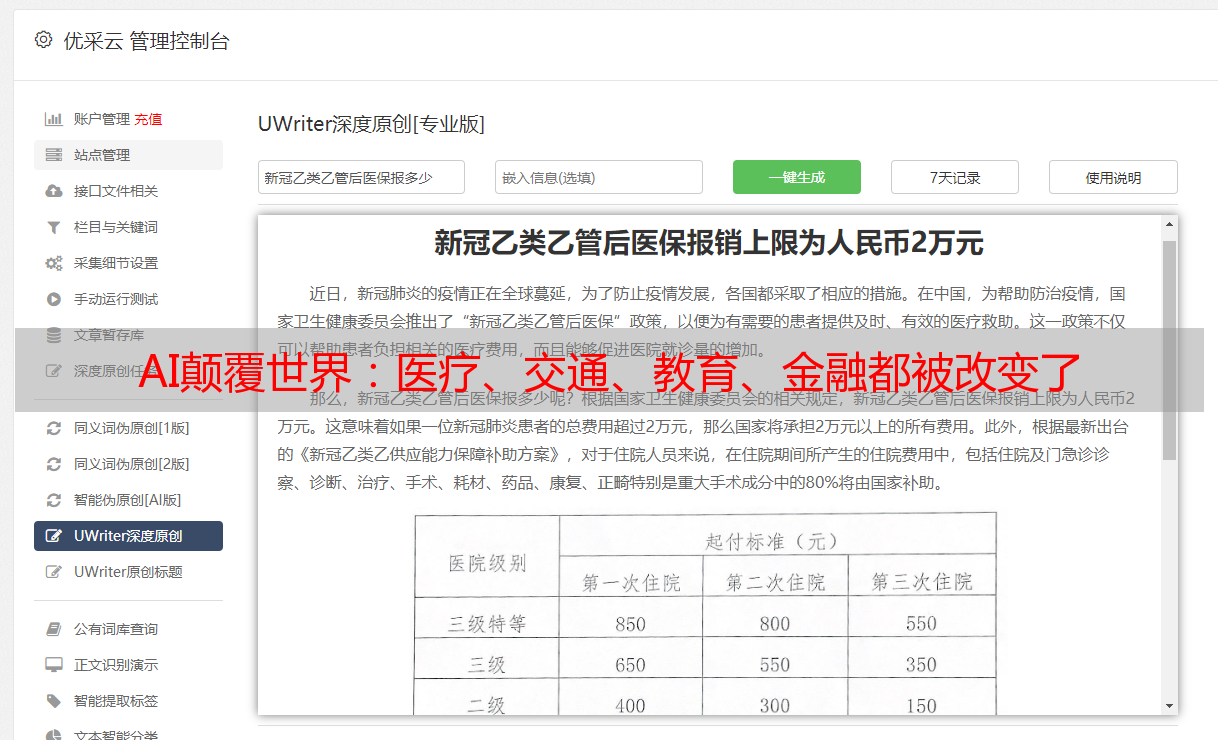The image size is (1218, 740).
Task: Select UWriter深度原创 in the sidebar
Action: pyautogui.click(x=128, y=536)
